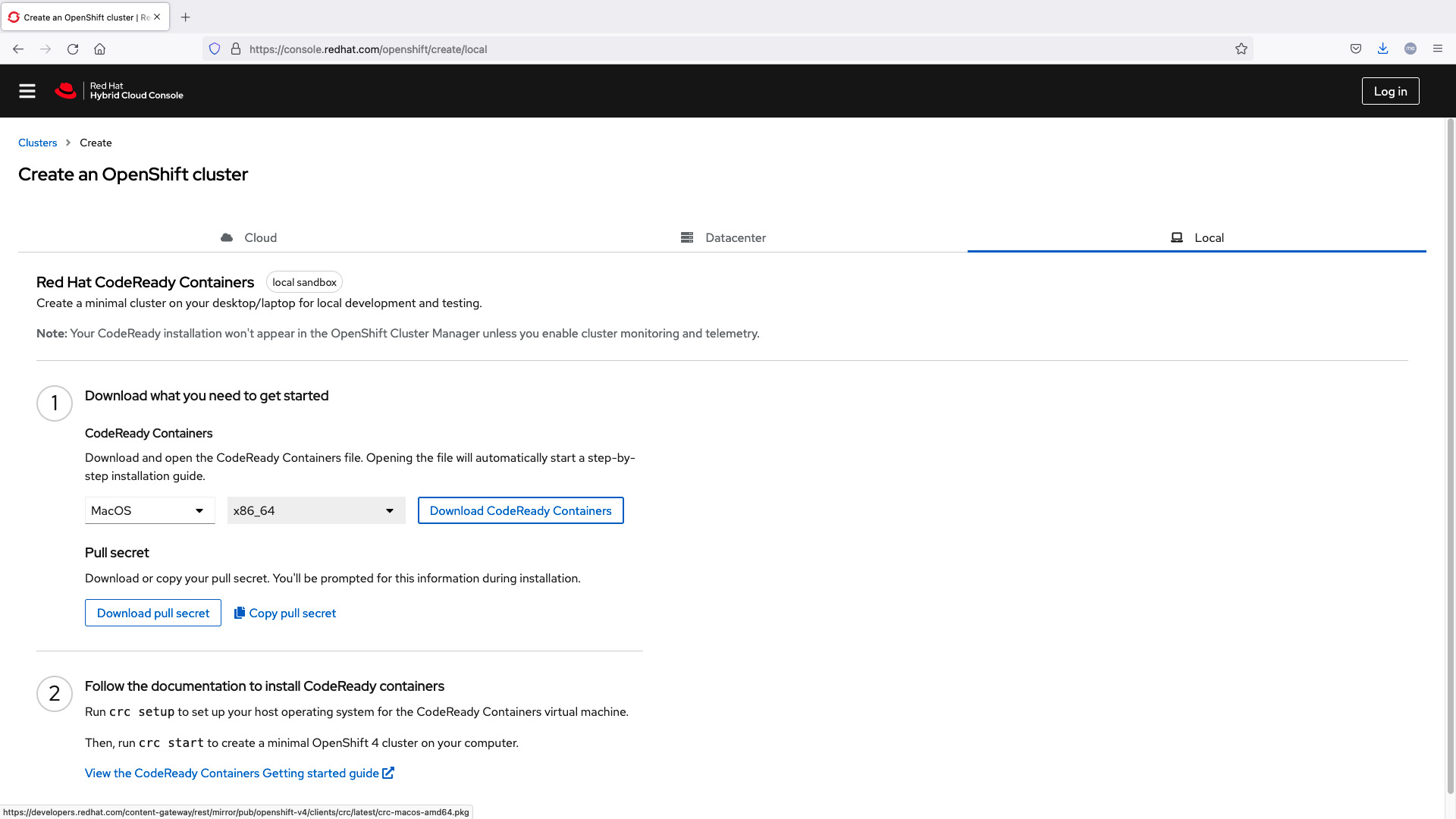Click the Firefox menu button
1456x819 pixels.
click(x=1439, y=49)
